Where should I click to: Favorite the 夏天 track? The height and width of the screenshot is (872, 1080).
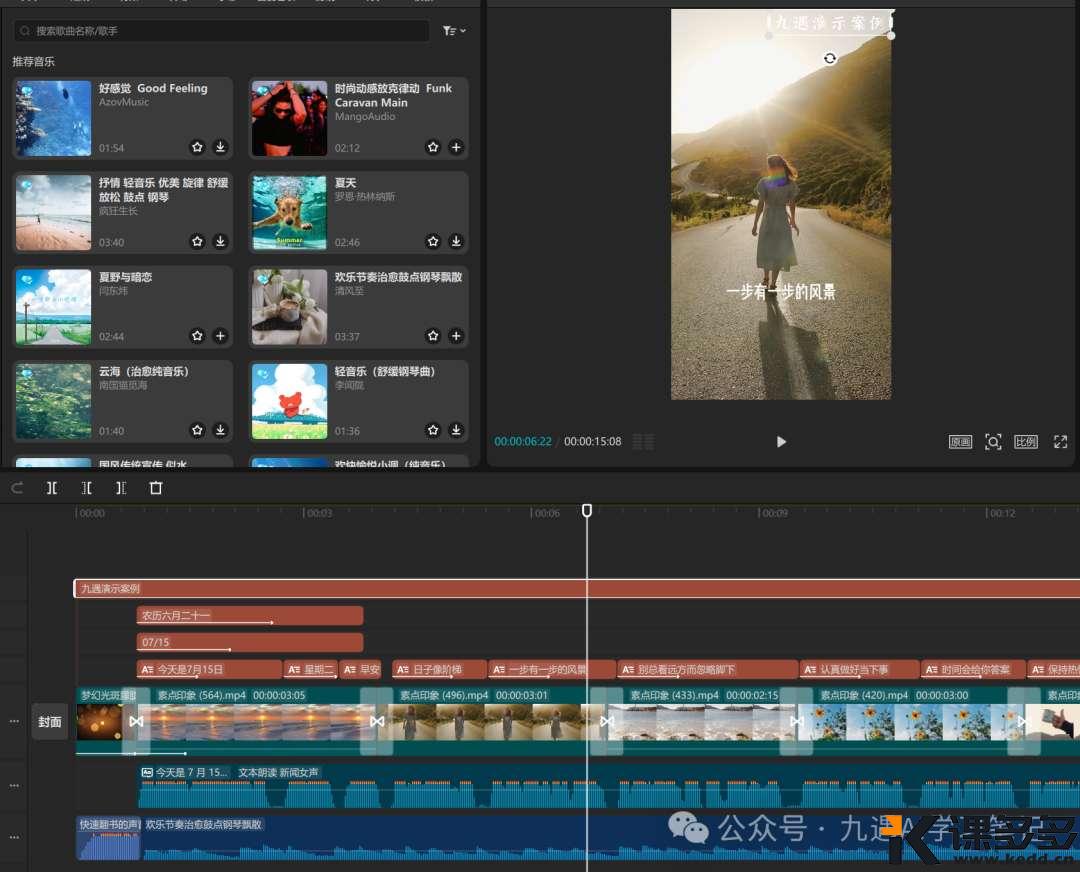click(433, 241)
